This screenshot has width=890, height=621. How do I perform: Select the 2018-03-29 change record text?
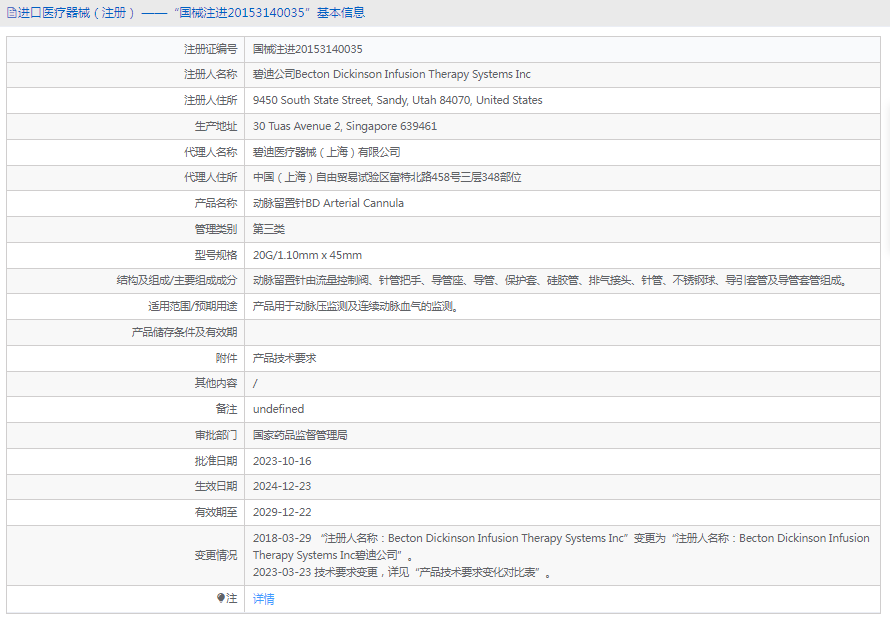point(561,546)
